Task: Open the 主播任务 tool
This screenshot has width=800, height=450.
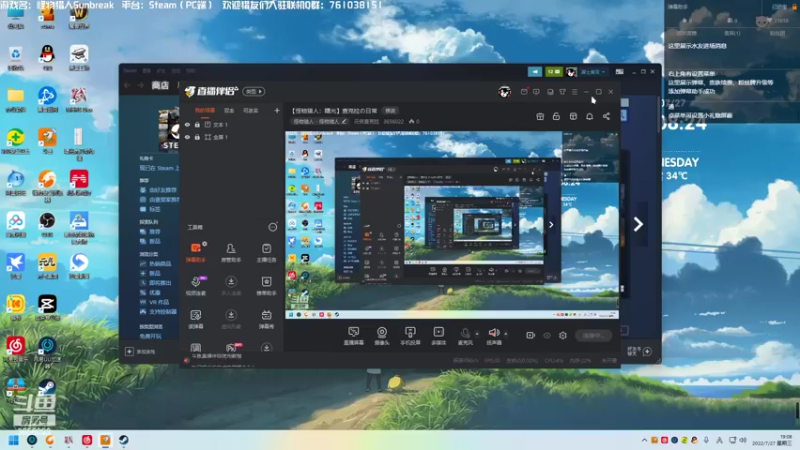Action: click(266, 252)
